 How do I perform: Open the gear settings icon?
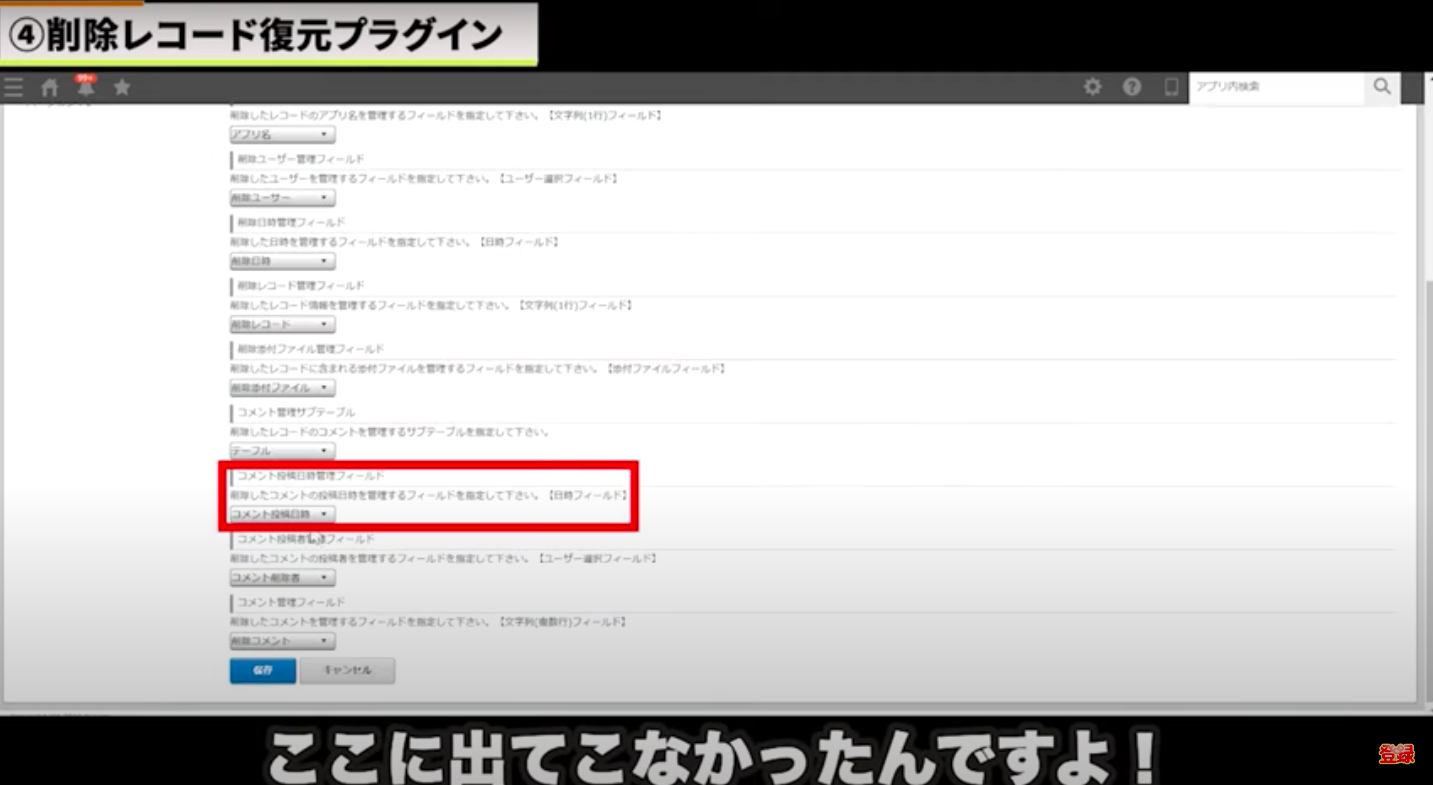(1093, 87)
